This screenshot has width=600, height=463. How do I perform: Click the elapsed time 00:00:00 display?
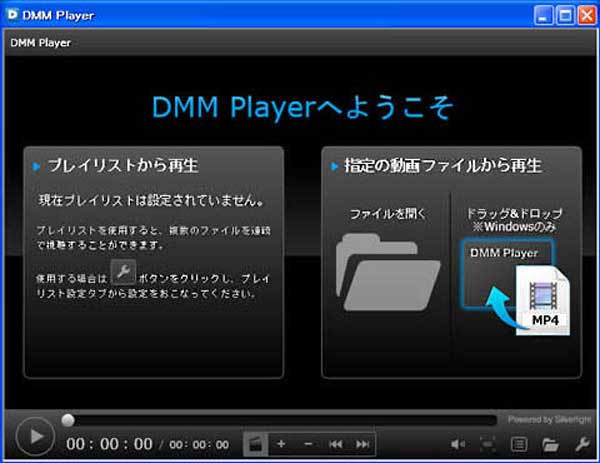tap(109, 444)
